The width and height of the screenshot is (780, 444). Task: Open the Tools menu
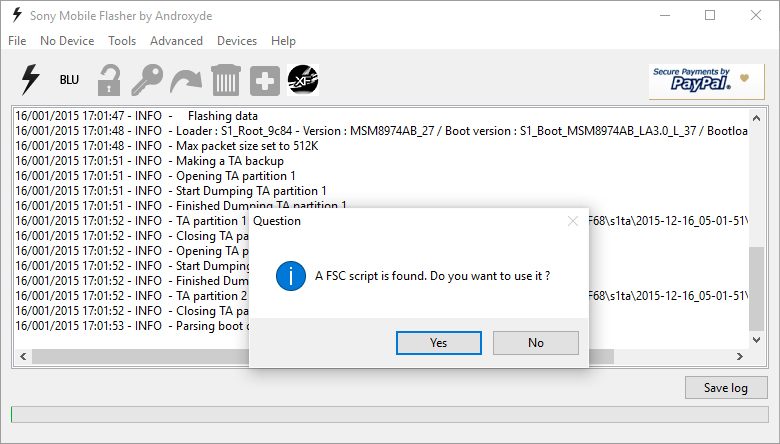tap(122, 41)
